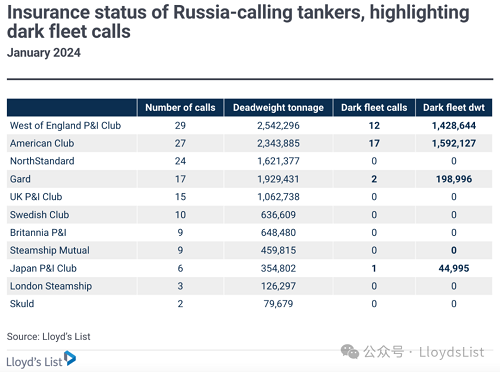The height and width of the screenshot is (372, 500).
Task: Click the Source: Lloyd's List text
Action: 49,337
